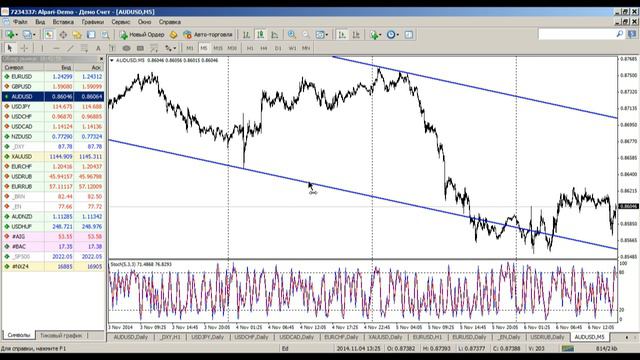Expand the Periodicity clock dropdown arrow
640x360 pixels.
[x=398, y=35]
